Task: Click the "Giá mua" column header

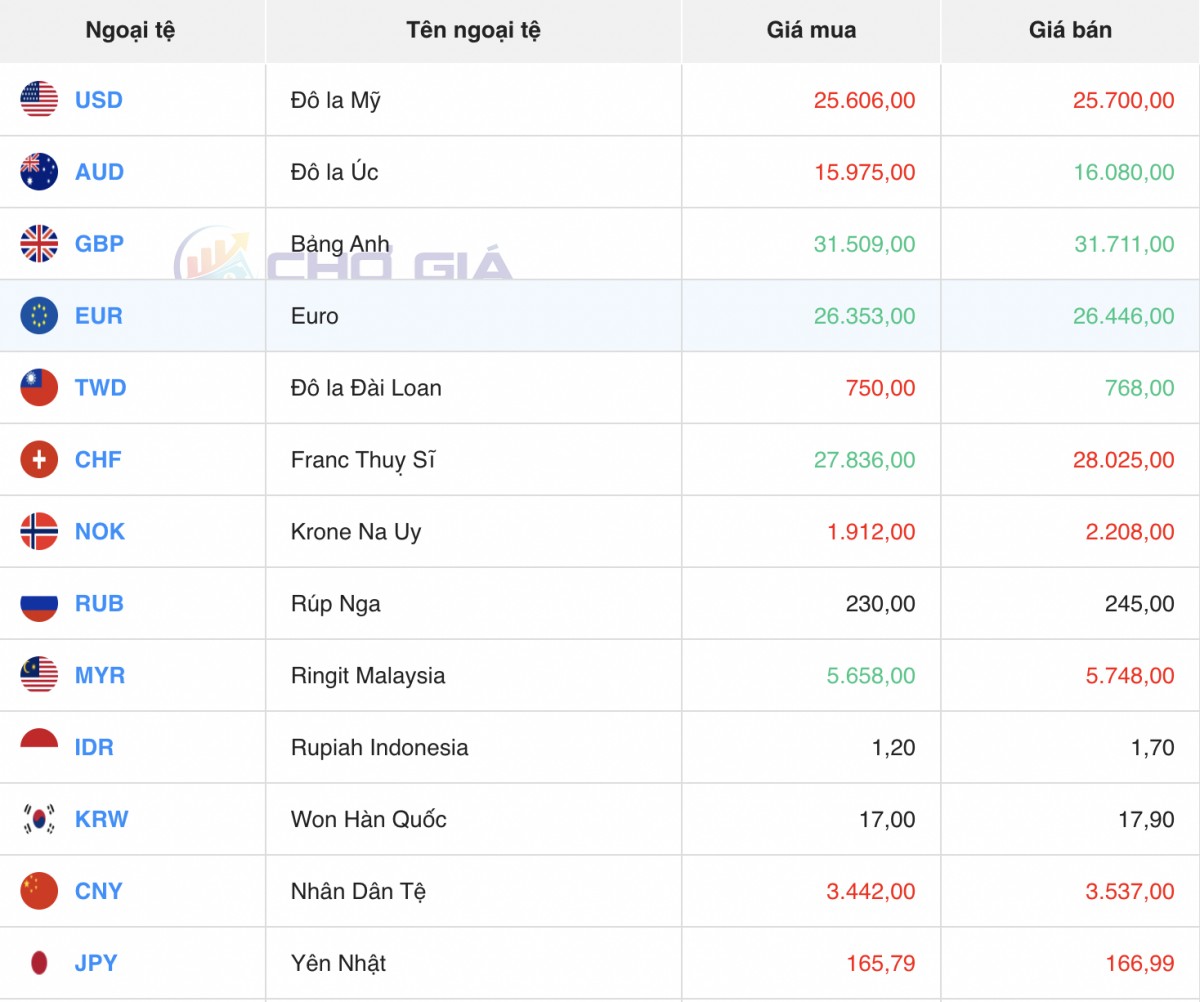Action: [811, 30]
